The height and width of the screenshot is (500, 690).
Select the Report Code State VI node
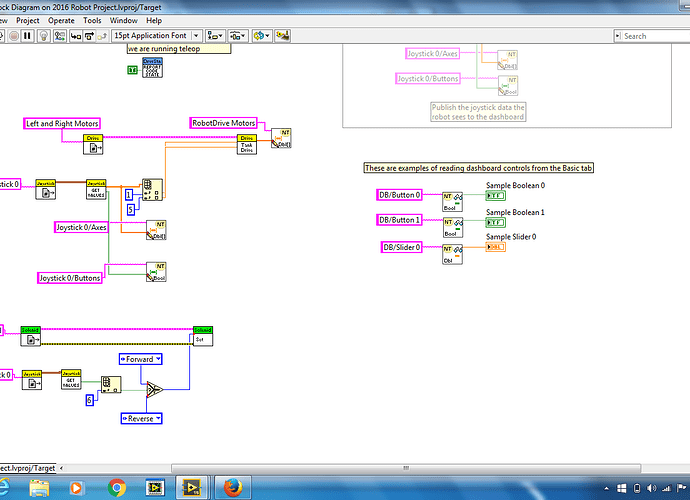[152, 67]
